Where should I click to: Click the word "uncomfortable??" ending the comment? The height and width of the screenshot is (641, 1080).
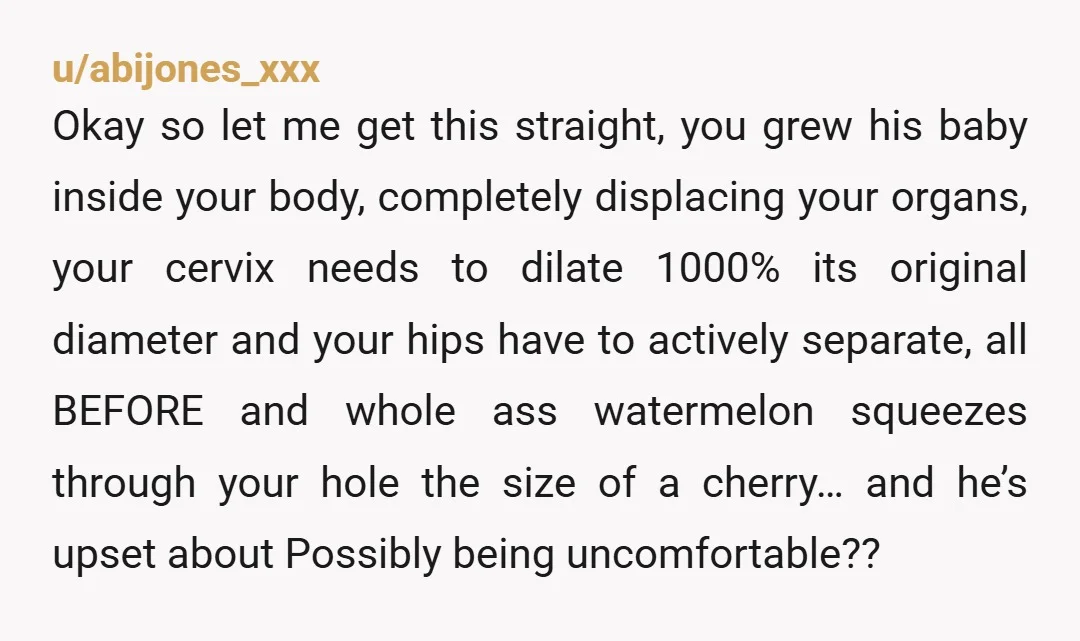click(x=723, y=553)
